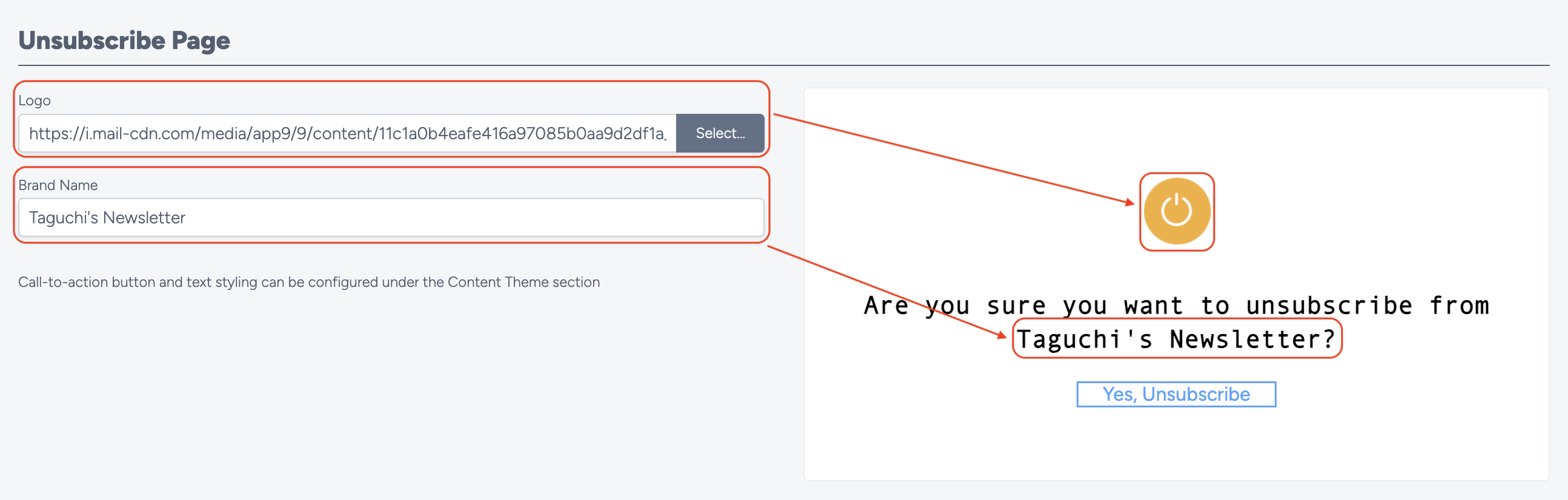Click the Unsubscribe Page heading
This screenshot has height=500, width=1568.
124,41
